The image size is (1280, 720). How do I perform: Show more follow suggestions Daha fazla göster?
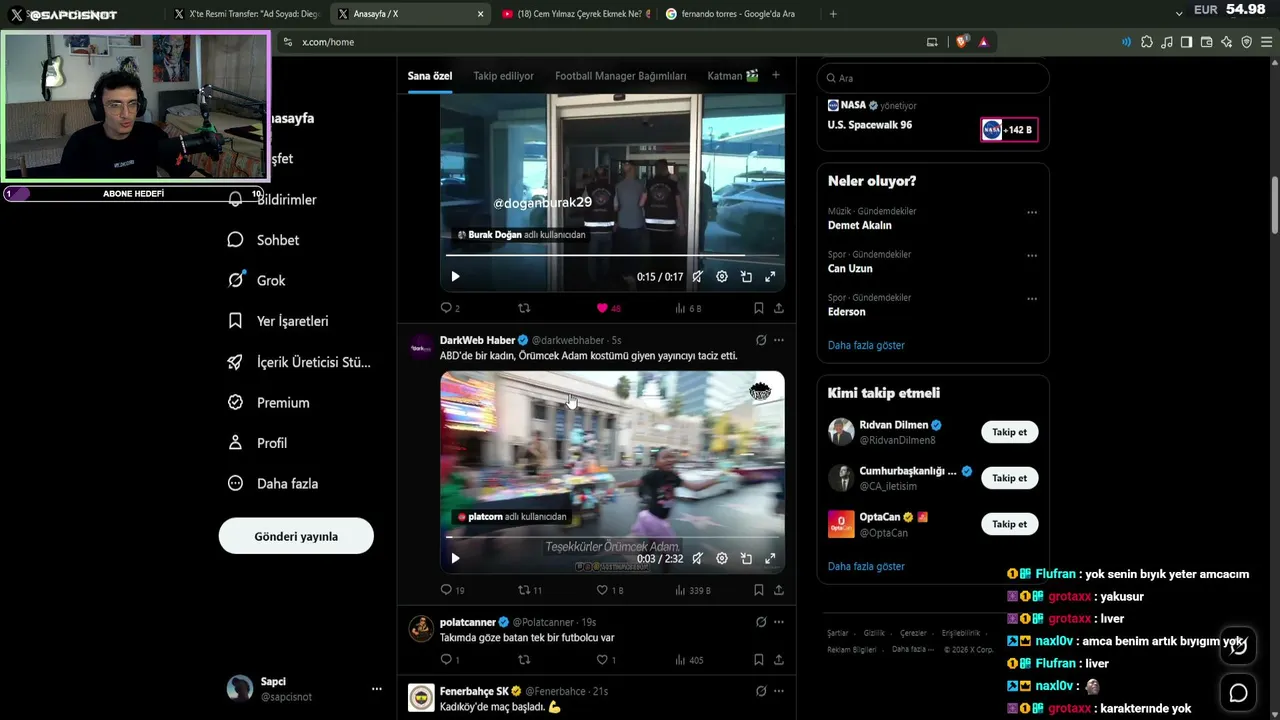(866, 566)
